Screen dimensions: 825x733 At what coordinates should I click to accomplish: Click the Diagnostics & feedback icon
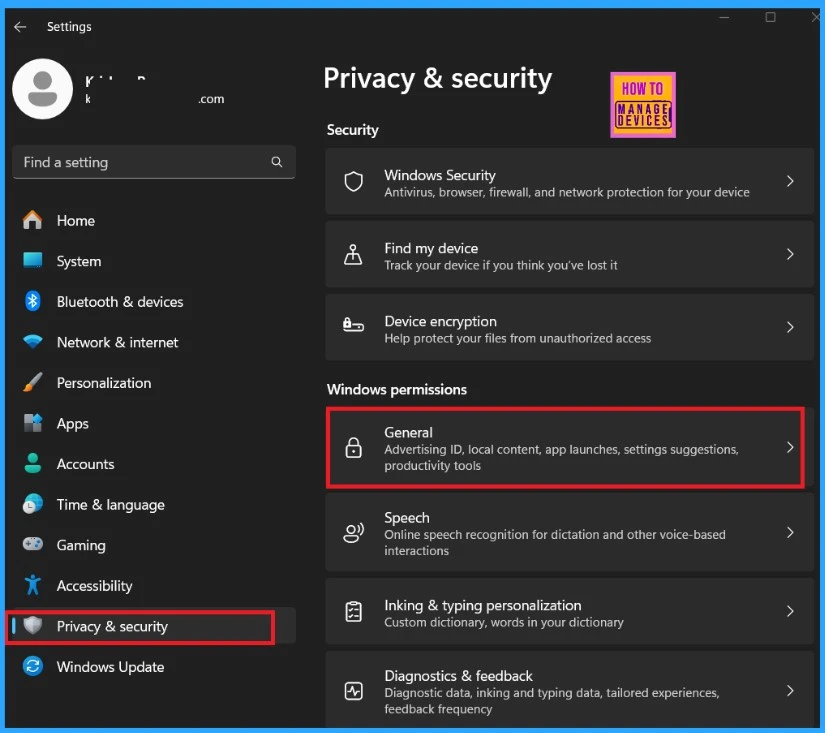[x=353, y=691]
